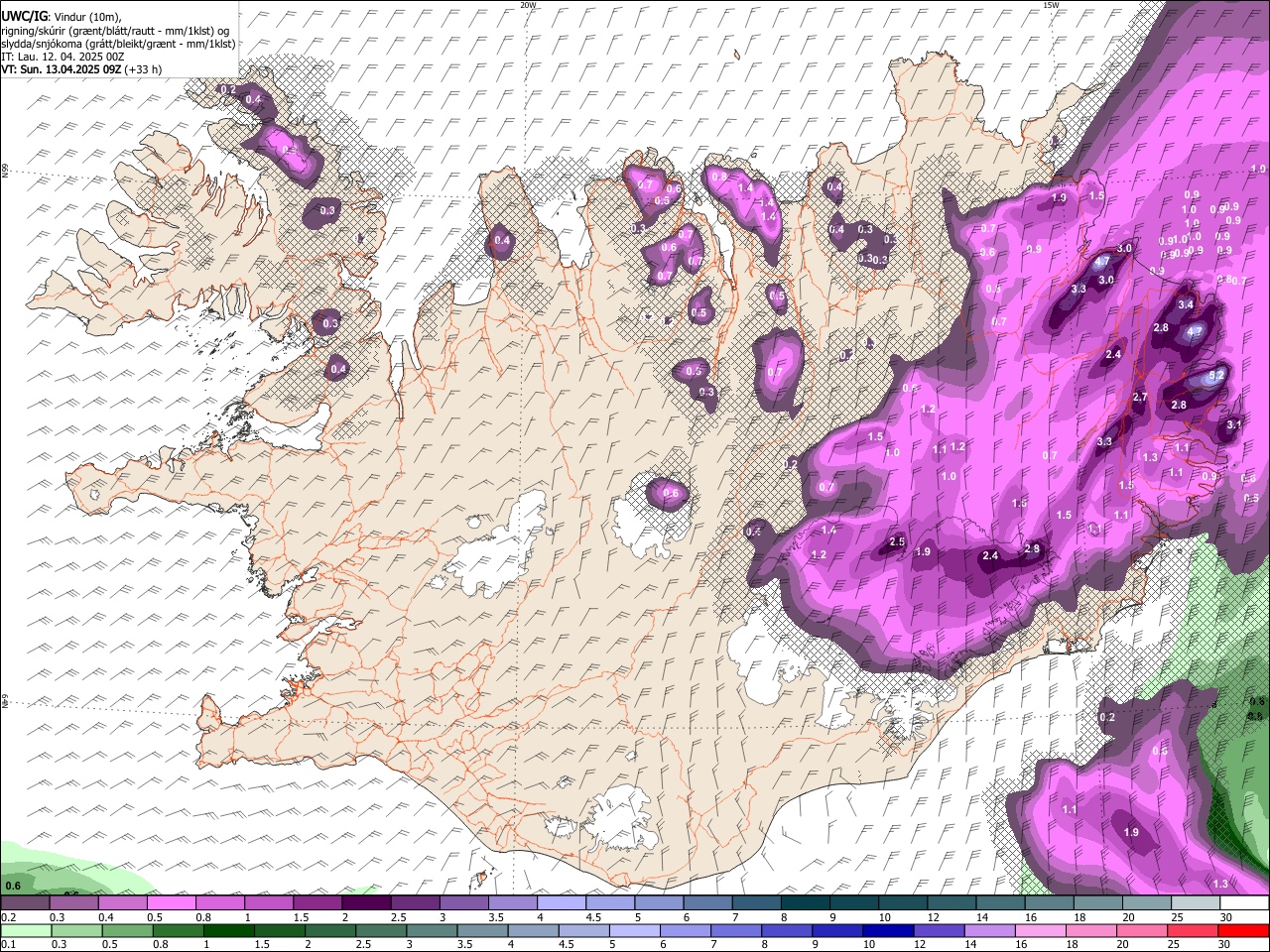1270x952 pixels.
Task: Click the '2.7' snowfall value on map
Action: click(x=1140, y=398)
